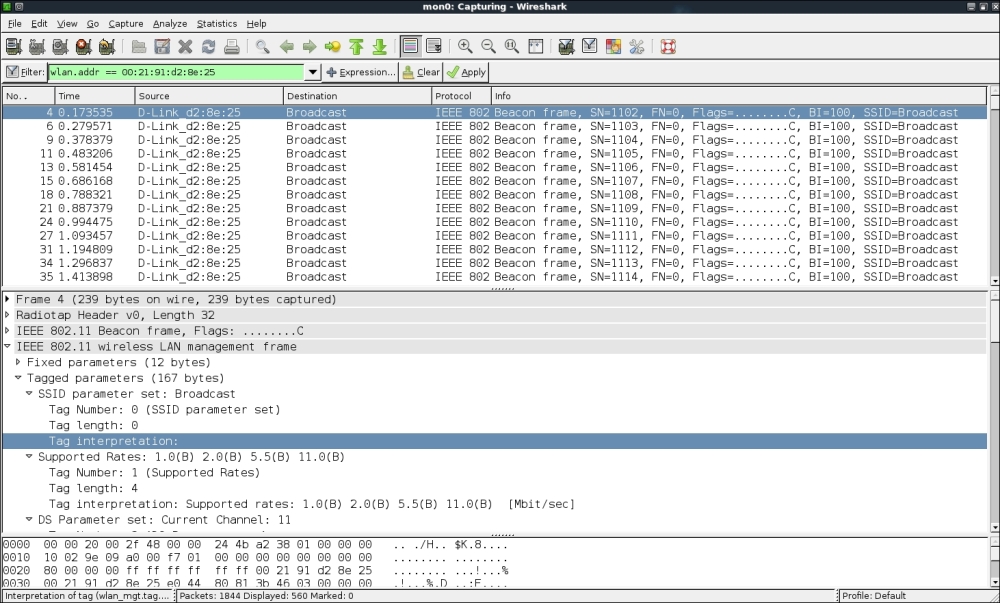
Task: Show capture options from the toolbar
Action: pyautogui.click(x=37, y=47)
